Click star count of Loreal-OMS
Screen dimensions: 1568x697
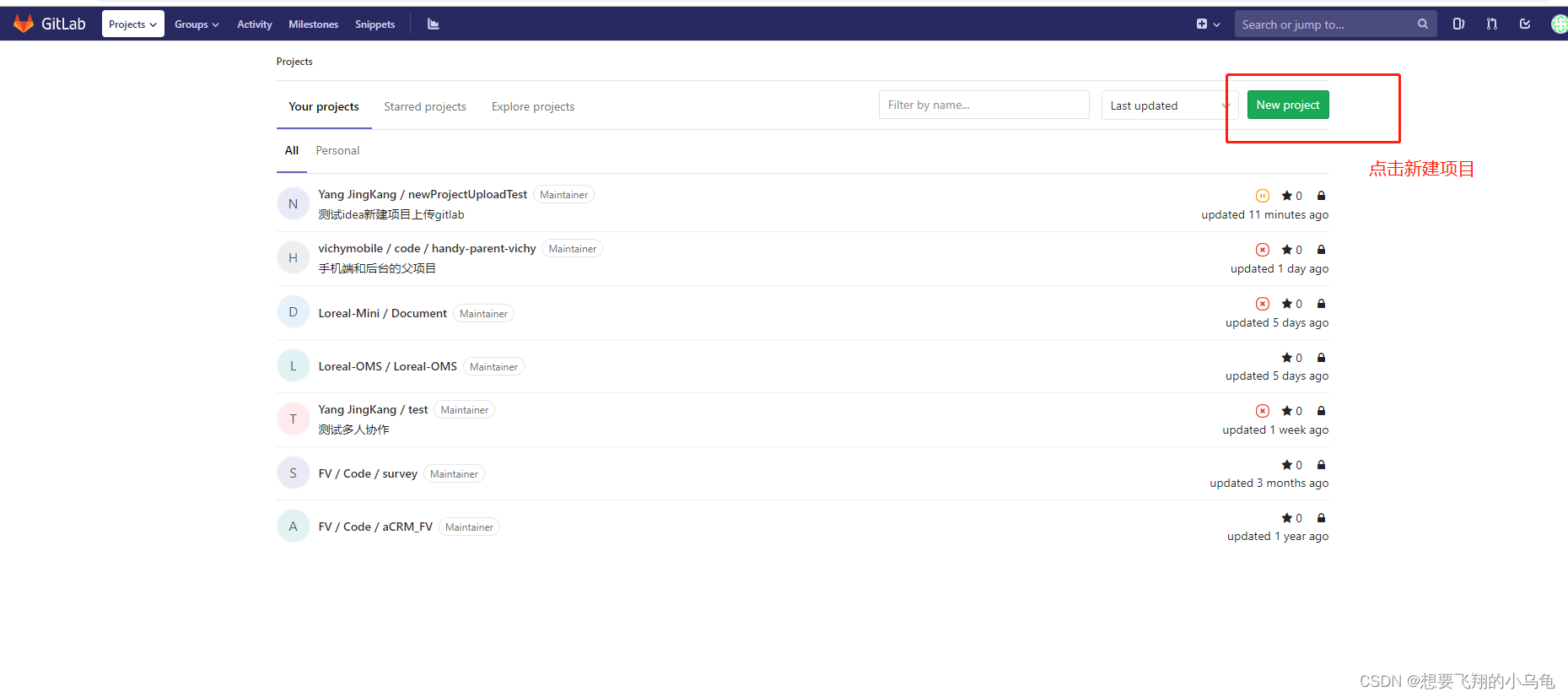(1292, 358)
